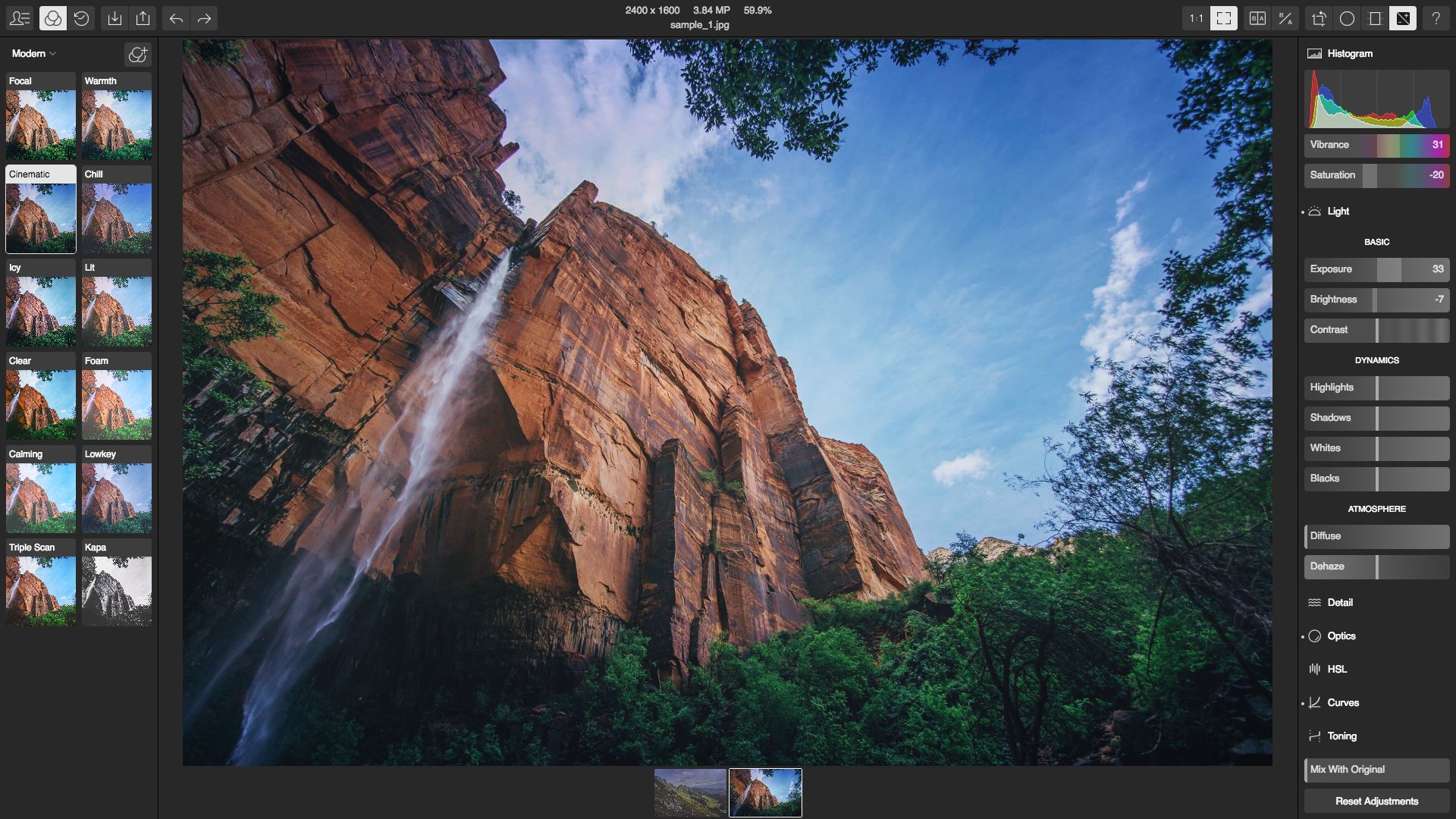Toggle the split compare view icon
1456x819 pixels.
click(1285, 18)
